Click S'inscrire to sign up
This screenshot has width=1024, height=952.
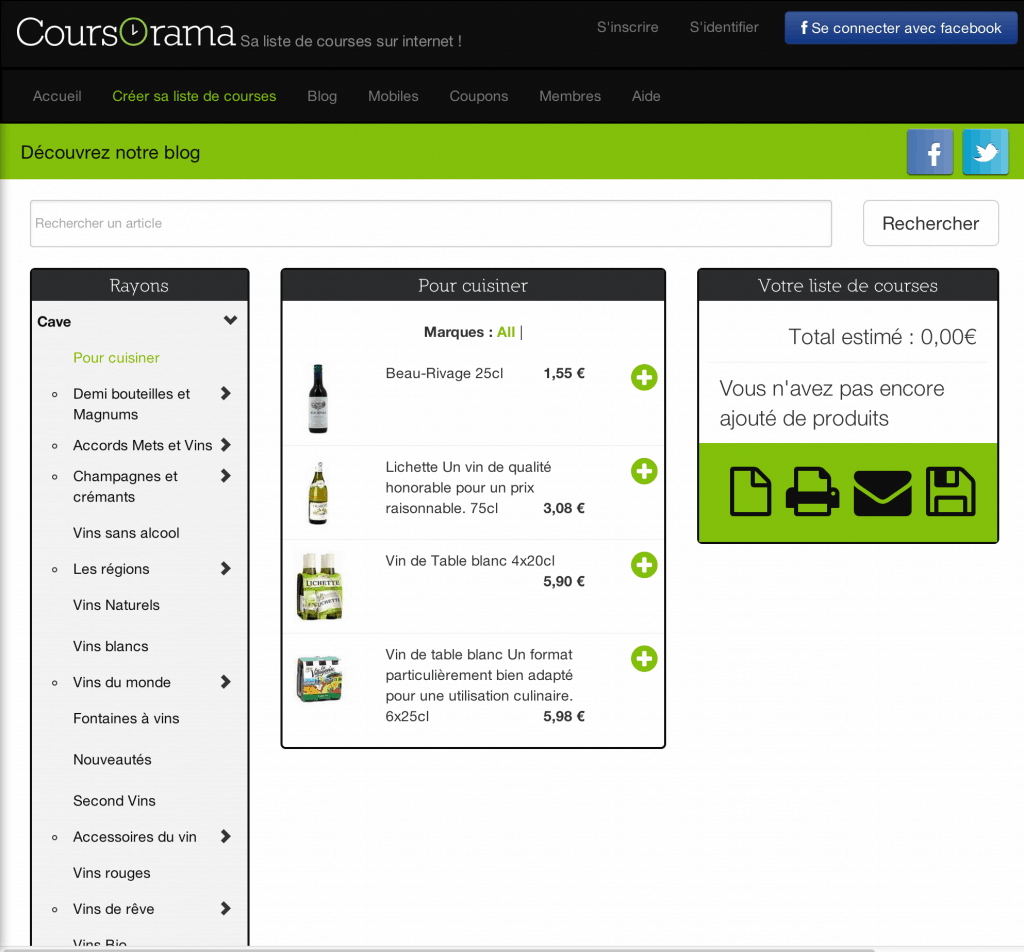click(x=628, y=27)
